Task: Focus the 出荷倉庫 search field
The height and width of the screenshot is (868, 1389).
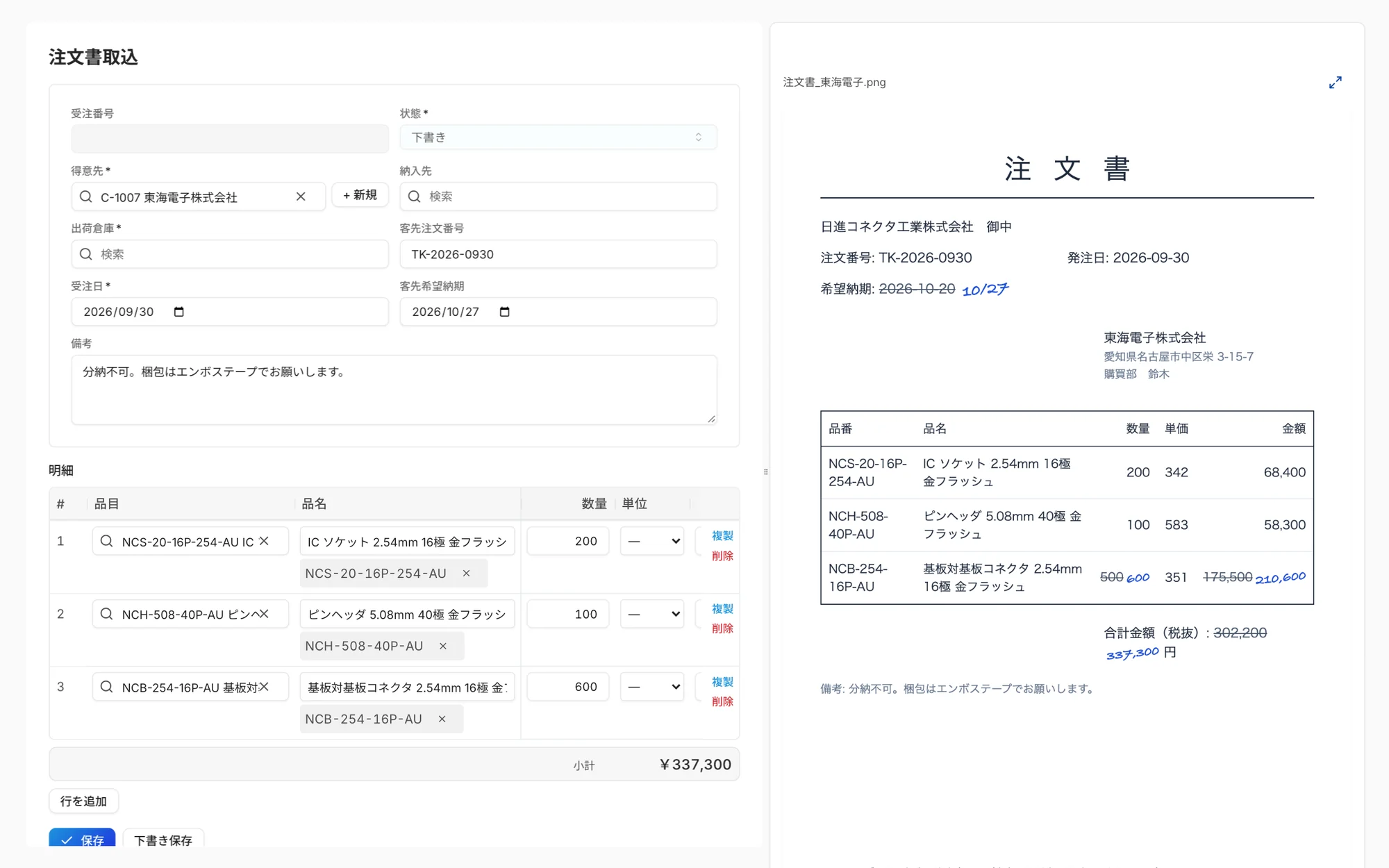Action: coord(230,254)
